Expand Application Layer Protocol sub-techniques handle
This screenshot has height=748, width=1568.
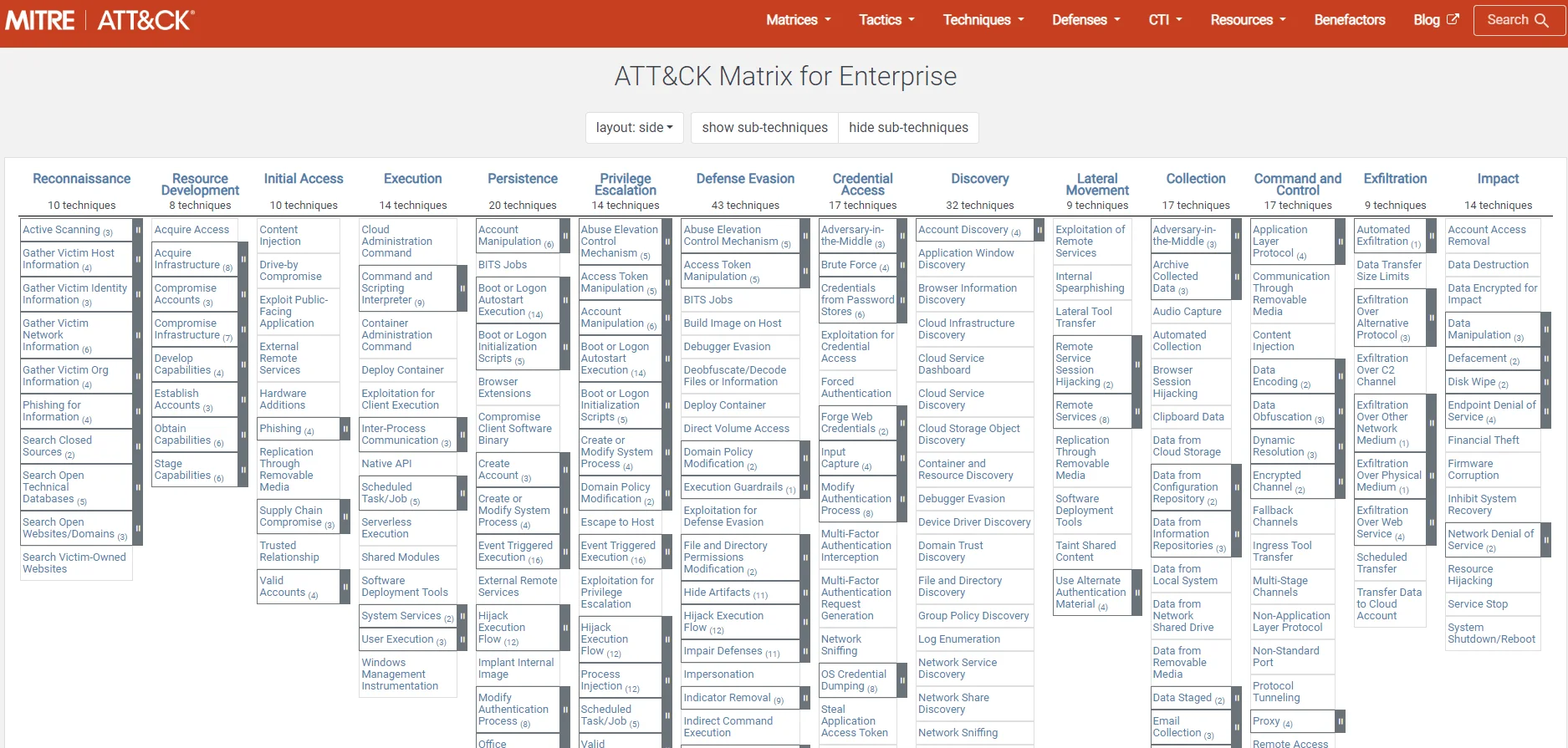coord(1341,242)
